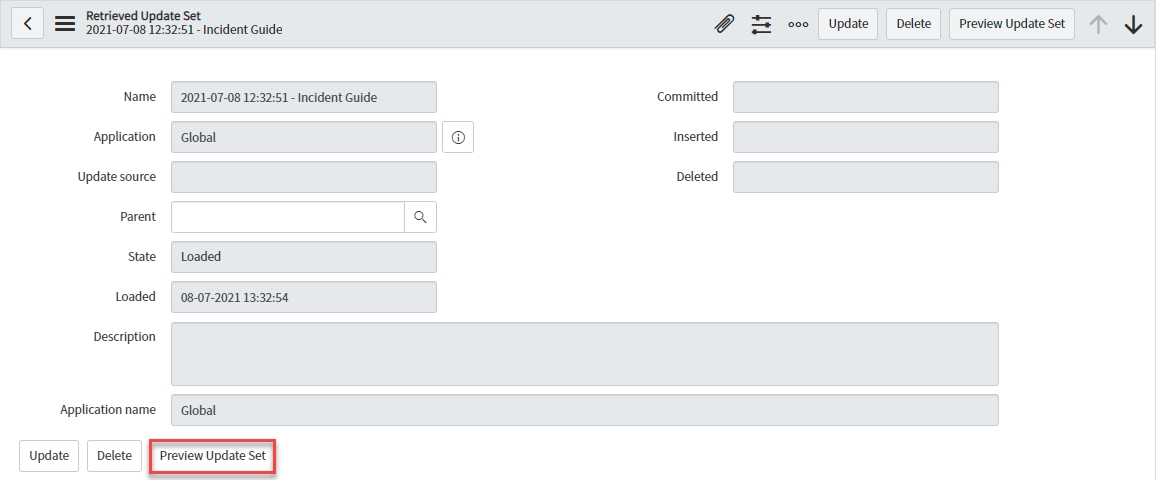Viewport: 1156px width, 480px height.
Task: Click the Parent field lookup magnifier
Action: pyautogui.click(x=420, y=217)
